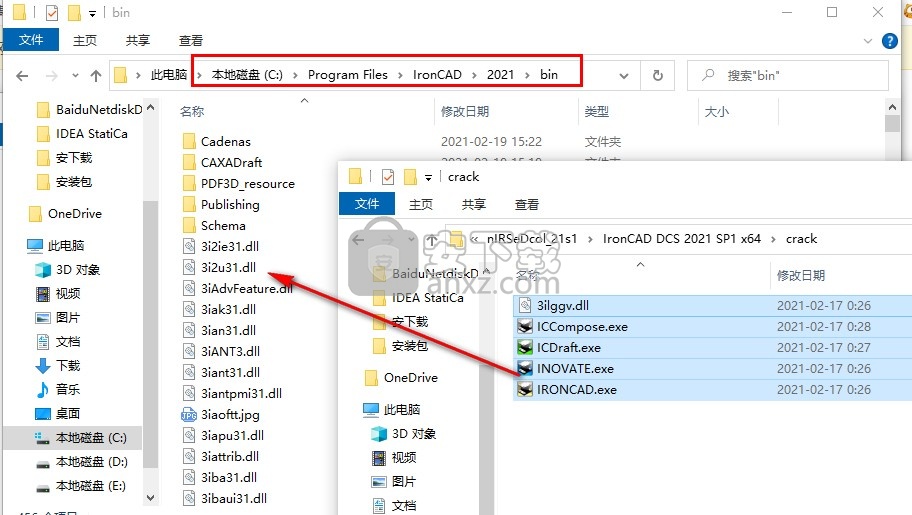Image resolution: width=912 pixels, height=515 pixels.
Task: Click sidebar scroll-down arrow in bin window
Action: (151, 498)
